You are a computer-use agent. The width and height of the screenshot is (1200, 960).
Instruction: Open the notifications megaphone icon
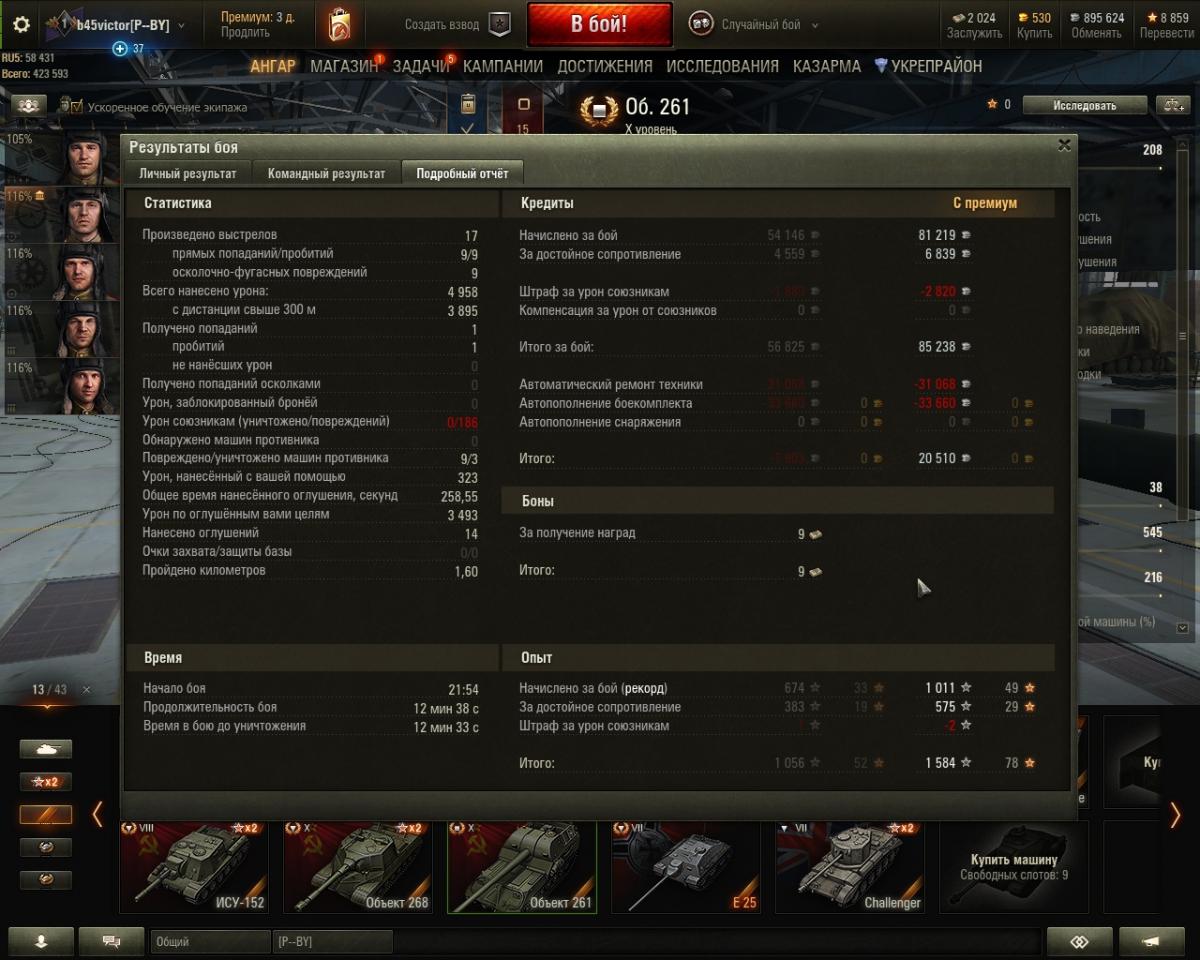point(1152,941)
